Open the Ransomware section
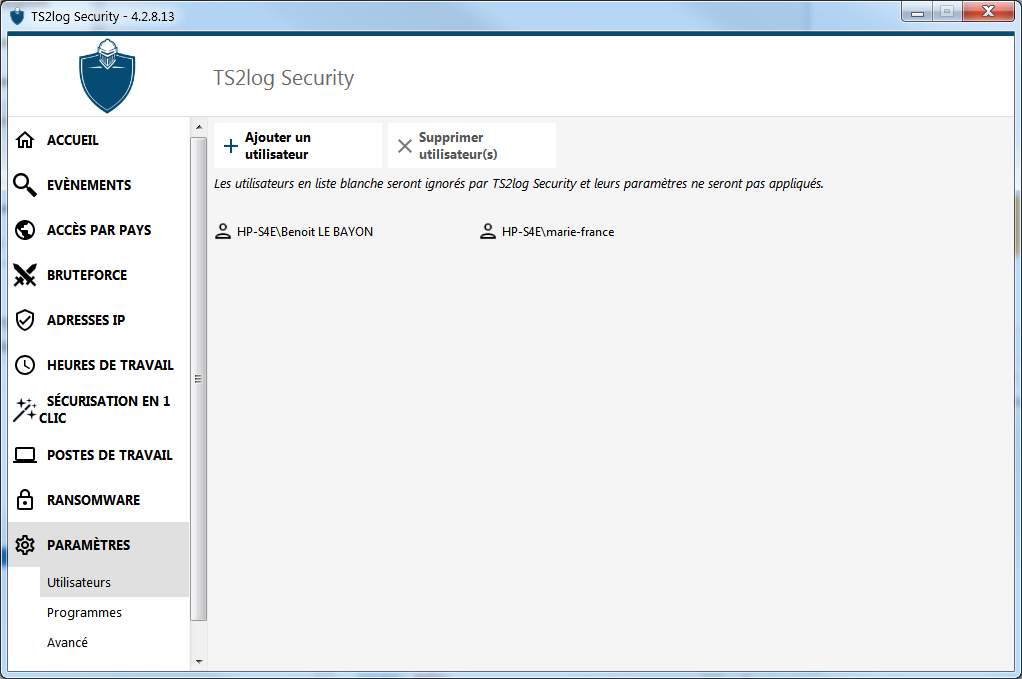This screenshot has height=679, width=1022. (x=99, y=500)
